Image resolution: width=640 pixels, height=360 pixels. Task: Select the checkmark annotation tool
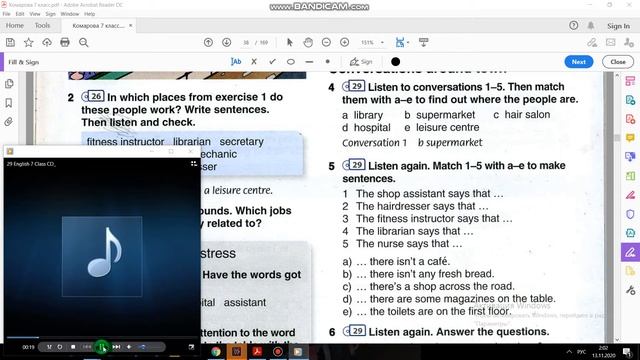(x=272, y=62)
